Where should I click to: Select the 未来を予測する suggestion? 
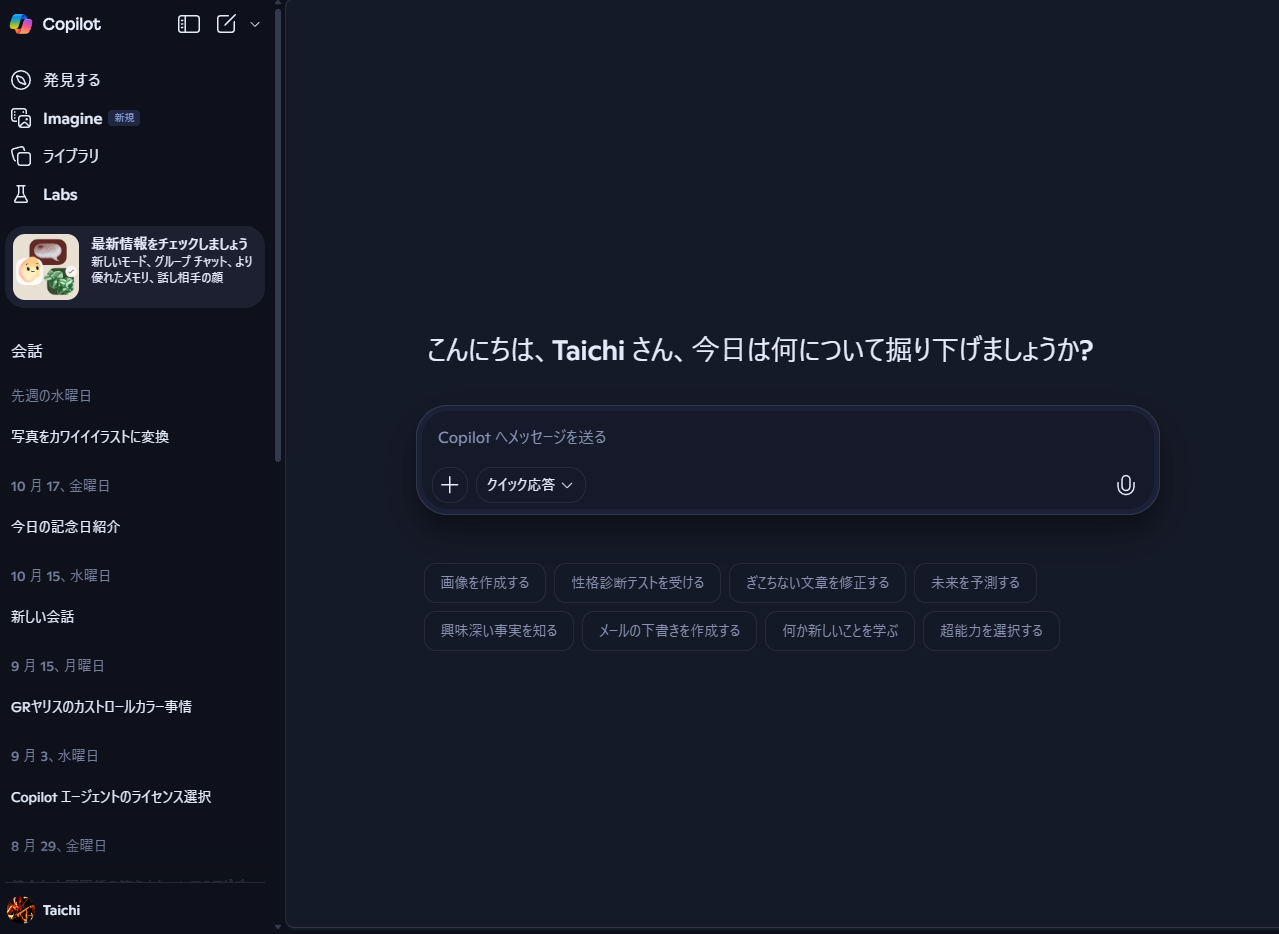pos(975,583)
